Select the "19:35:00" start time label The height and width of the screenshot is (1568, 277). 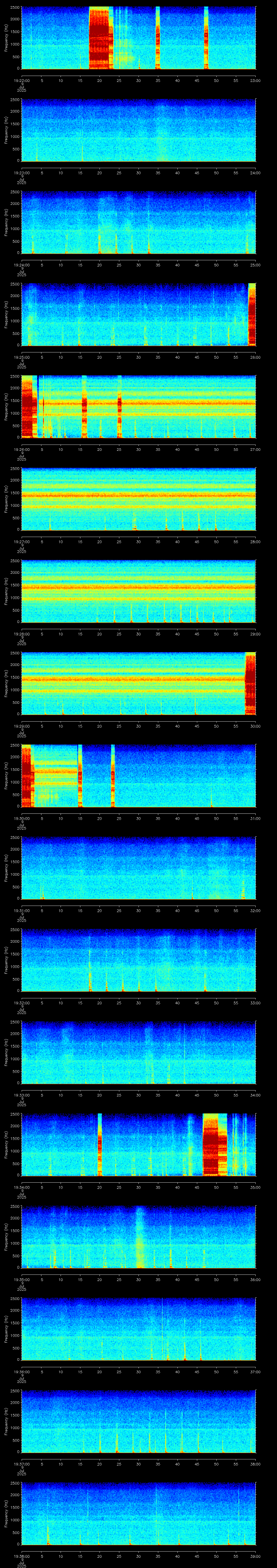(x=21, y=1279)
